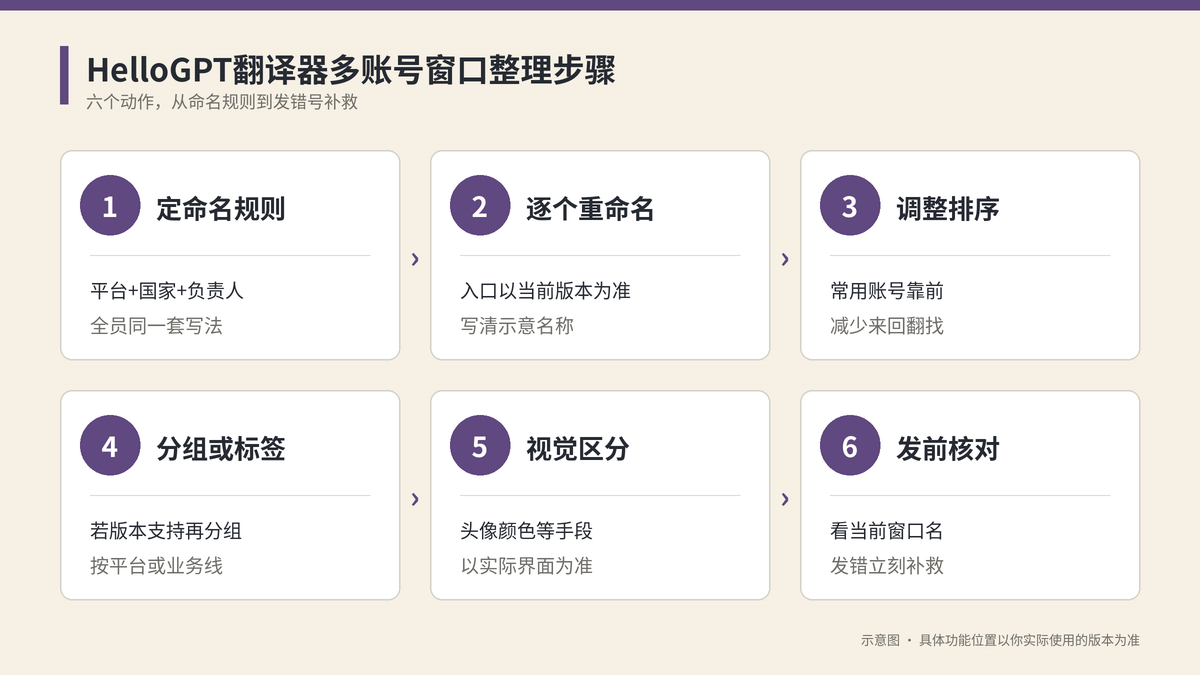The height and width of the screenshot is (675, 1200).
Task: Click the line 以实际界面为准
Action: click(x=527, y=566)
